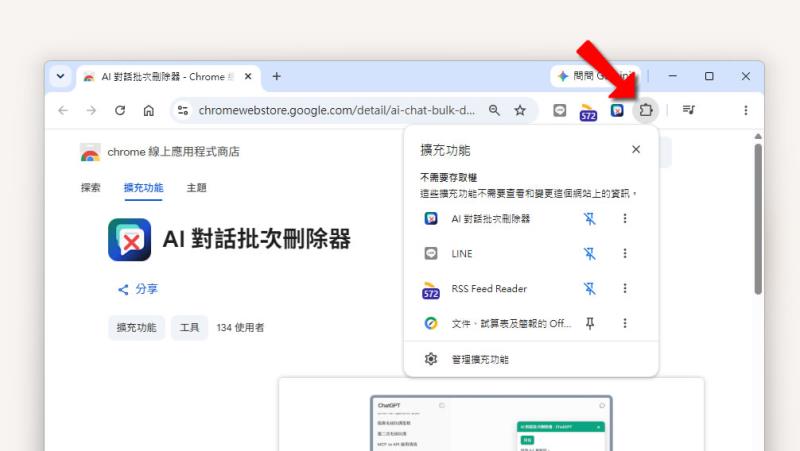Click the 問問 Gemini button
Screen dimensions: 800x451
tap(595, 77)
